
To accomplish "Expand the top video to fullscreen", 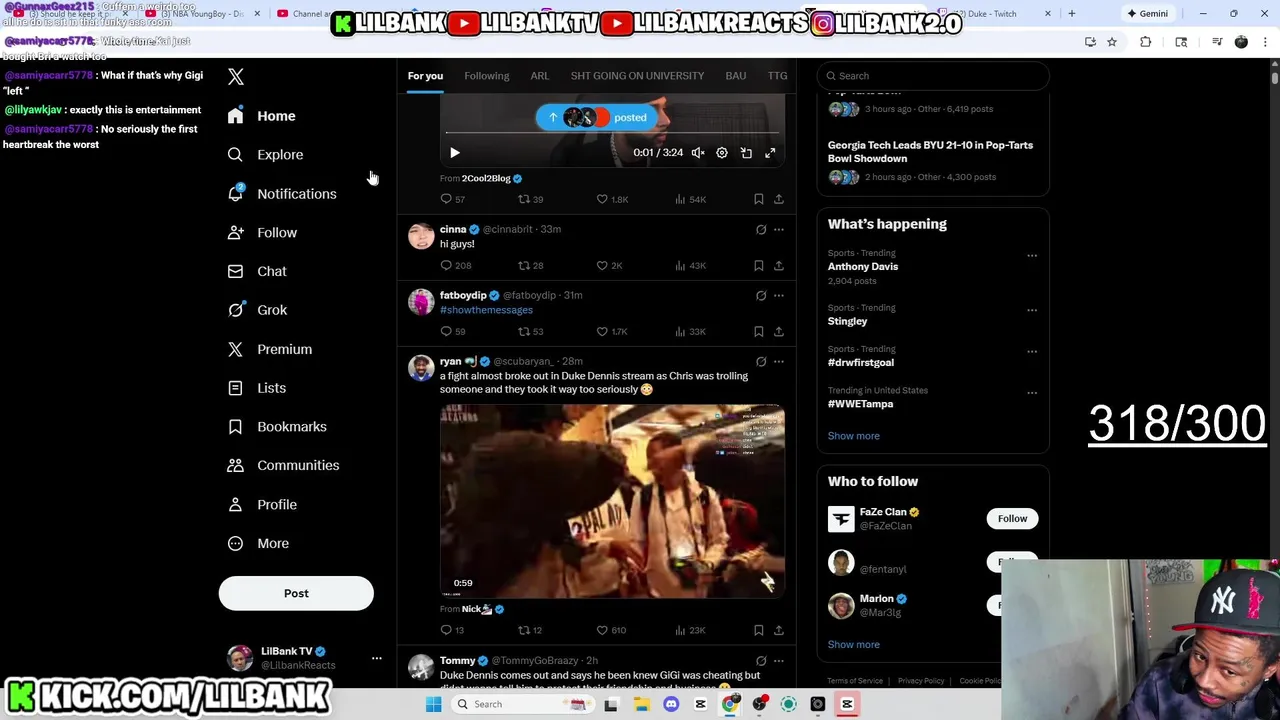I will tap(770, 153).
